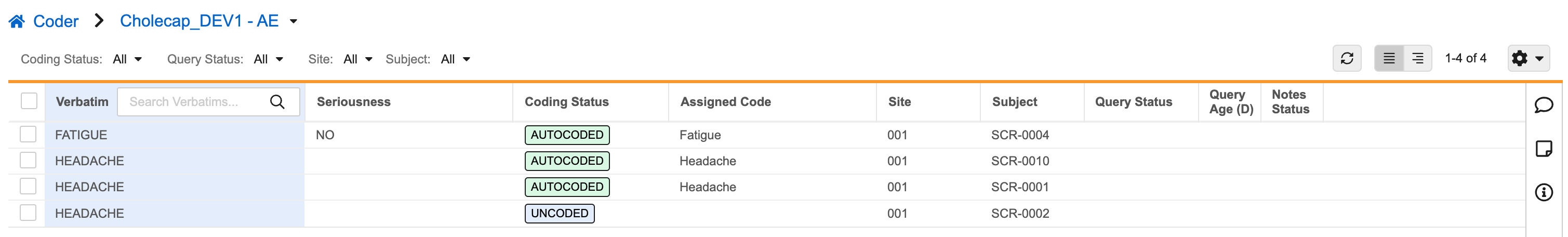Toggle the select-all header checkbox
Viewport: 1568px width, 237px height.
[29, 101]
